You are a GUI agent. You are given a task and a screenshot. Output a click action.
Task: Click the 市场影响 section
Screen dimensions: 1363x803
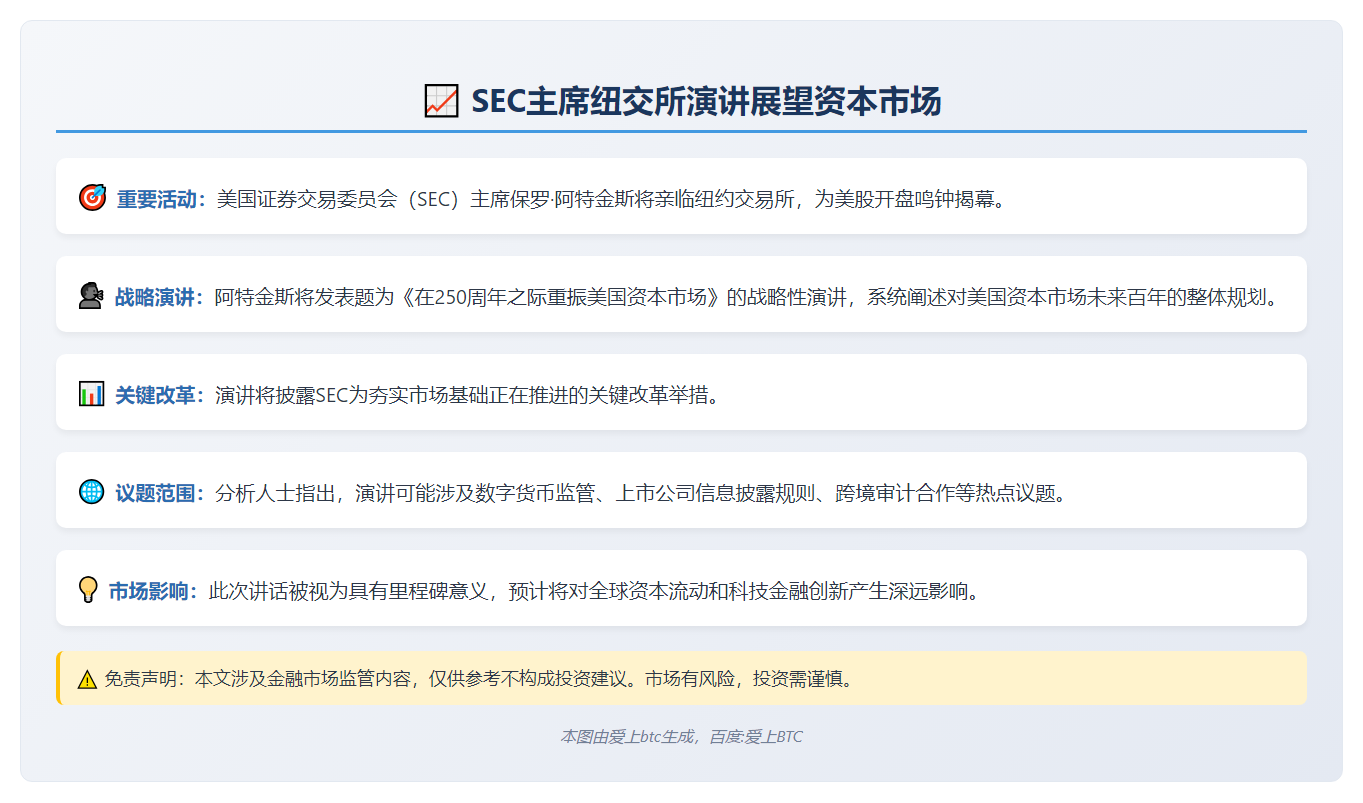point(683,588)
